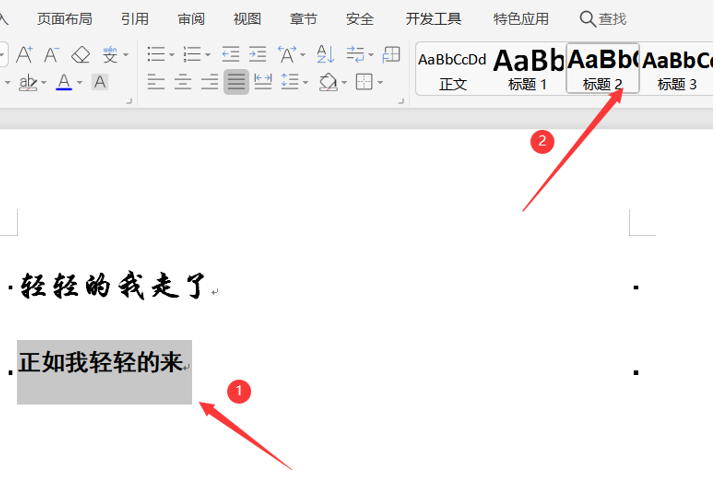This screenshot has width=716, height=485.
Task: Click the selected line 正如我轻轻的来
Action: 100,363
